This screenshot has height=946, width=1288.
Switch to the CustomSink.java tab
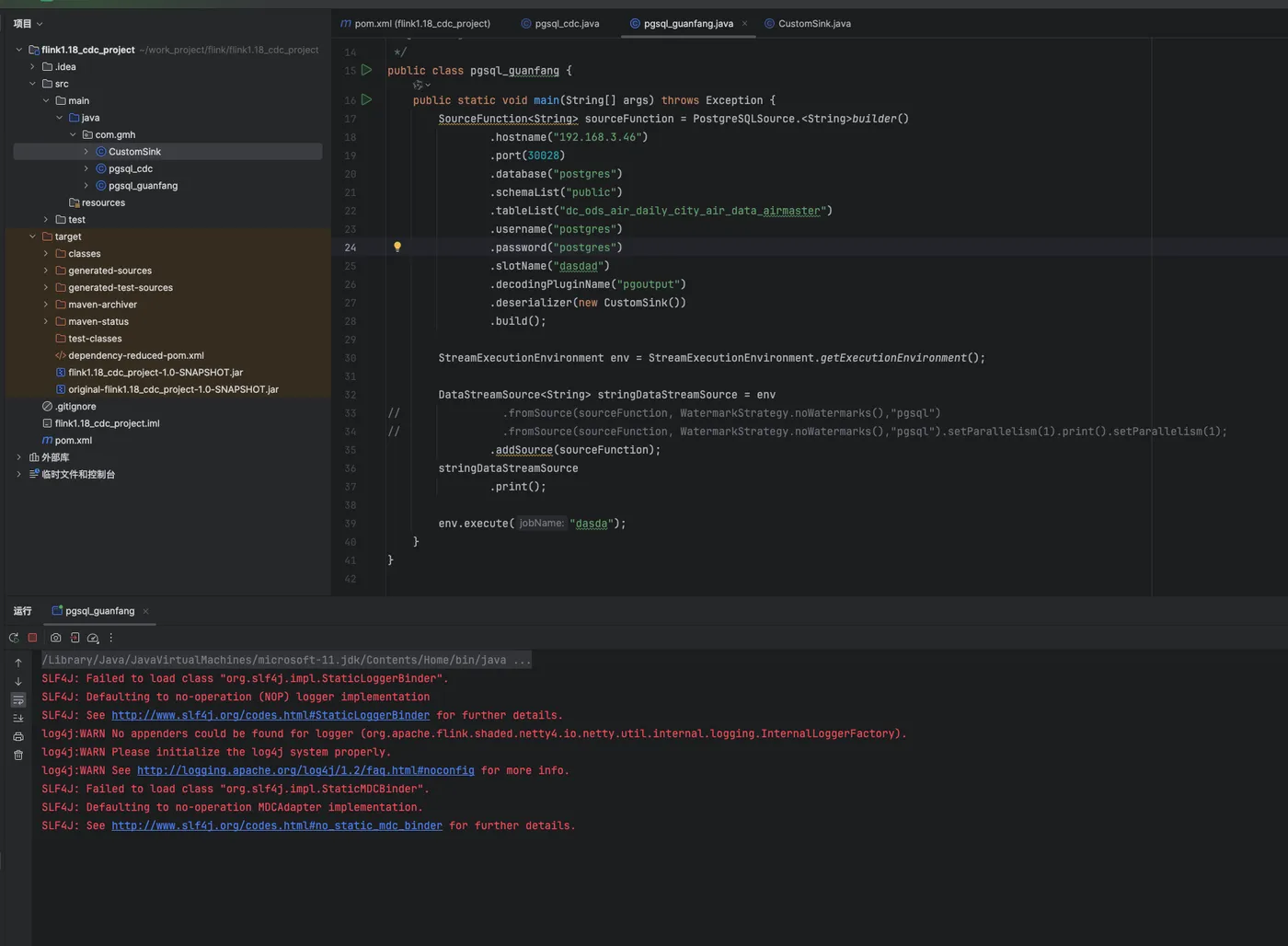[x=813, y=24]
